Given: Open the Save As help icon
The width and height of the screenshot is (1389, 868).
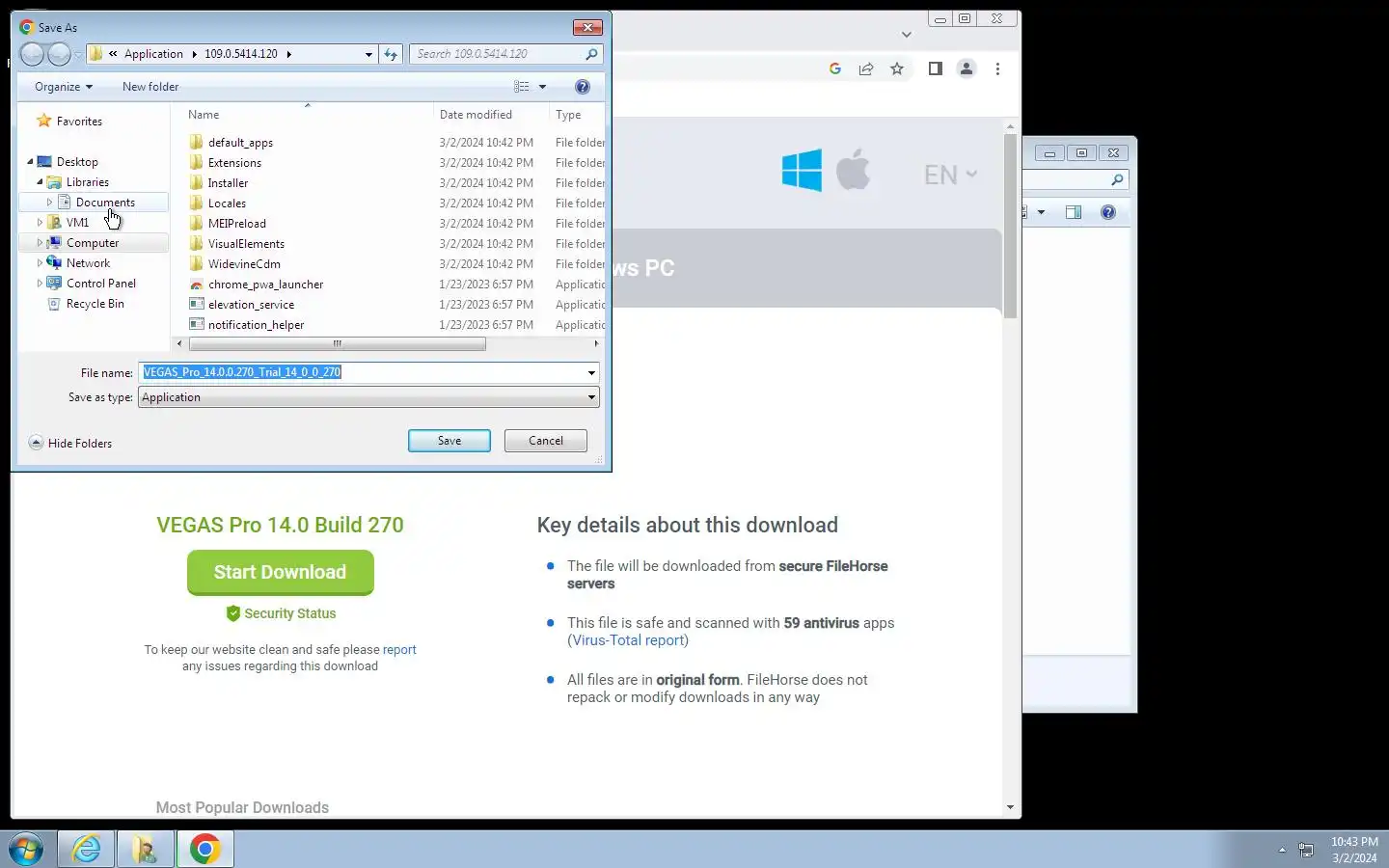Looking at the screenshot, I should (583, 87).
